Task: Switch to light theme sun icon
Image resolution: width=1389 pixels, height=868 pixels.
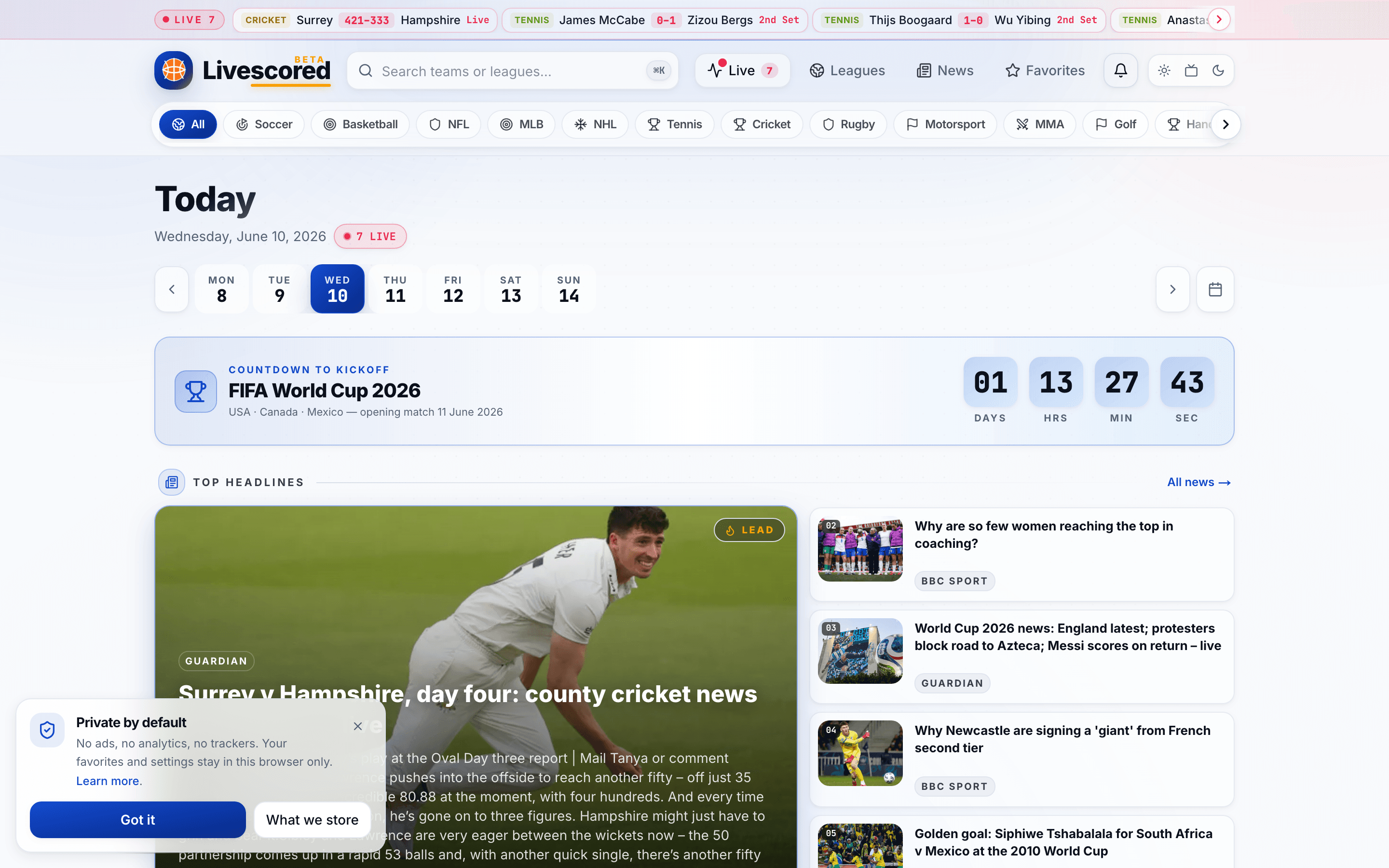Action: 1164,70
